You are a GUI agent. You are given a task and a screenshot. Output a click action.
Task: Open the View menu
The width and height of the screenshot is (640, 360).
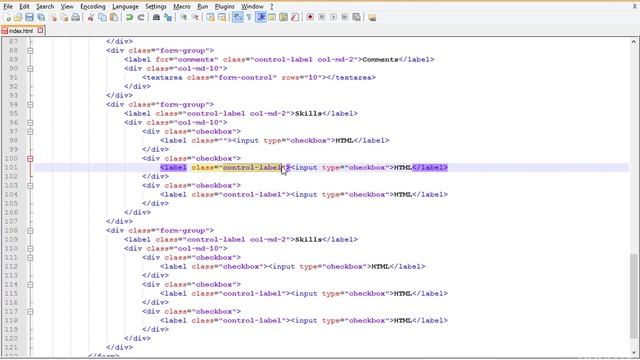(x=67, y=7)
